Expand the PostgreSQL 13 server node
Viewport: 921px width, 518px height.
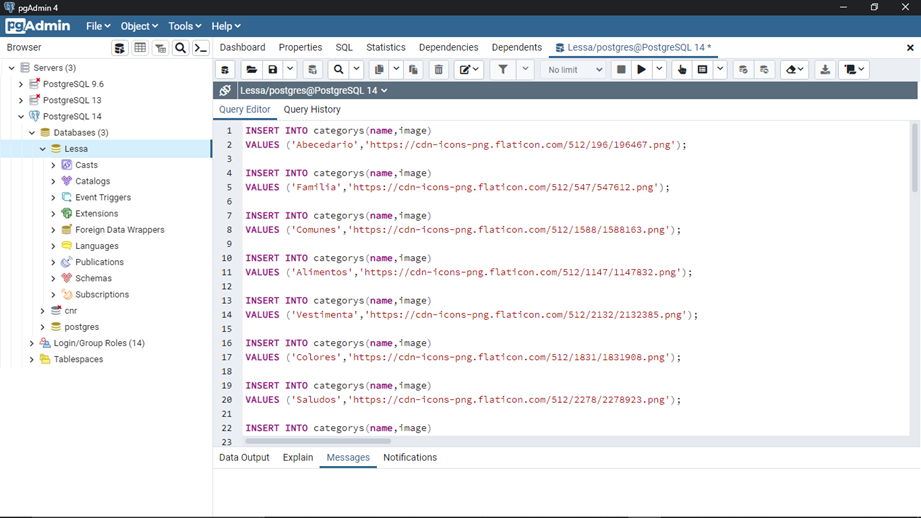point(21,100)
